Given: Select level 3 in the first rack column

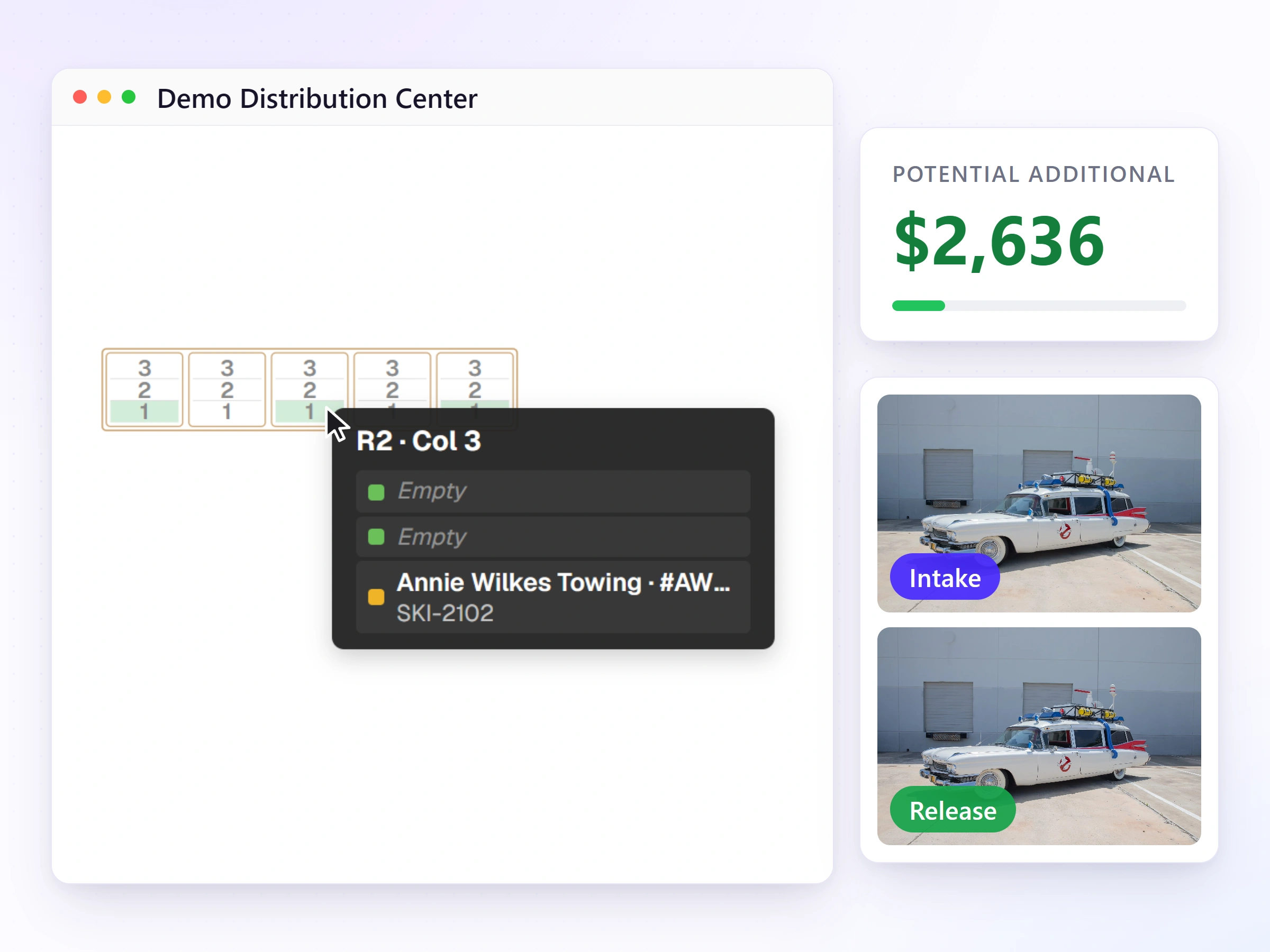Looking at the screenshot, I should click(144, 367).
